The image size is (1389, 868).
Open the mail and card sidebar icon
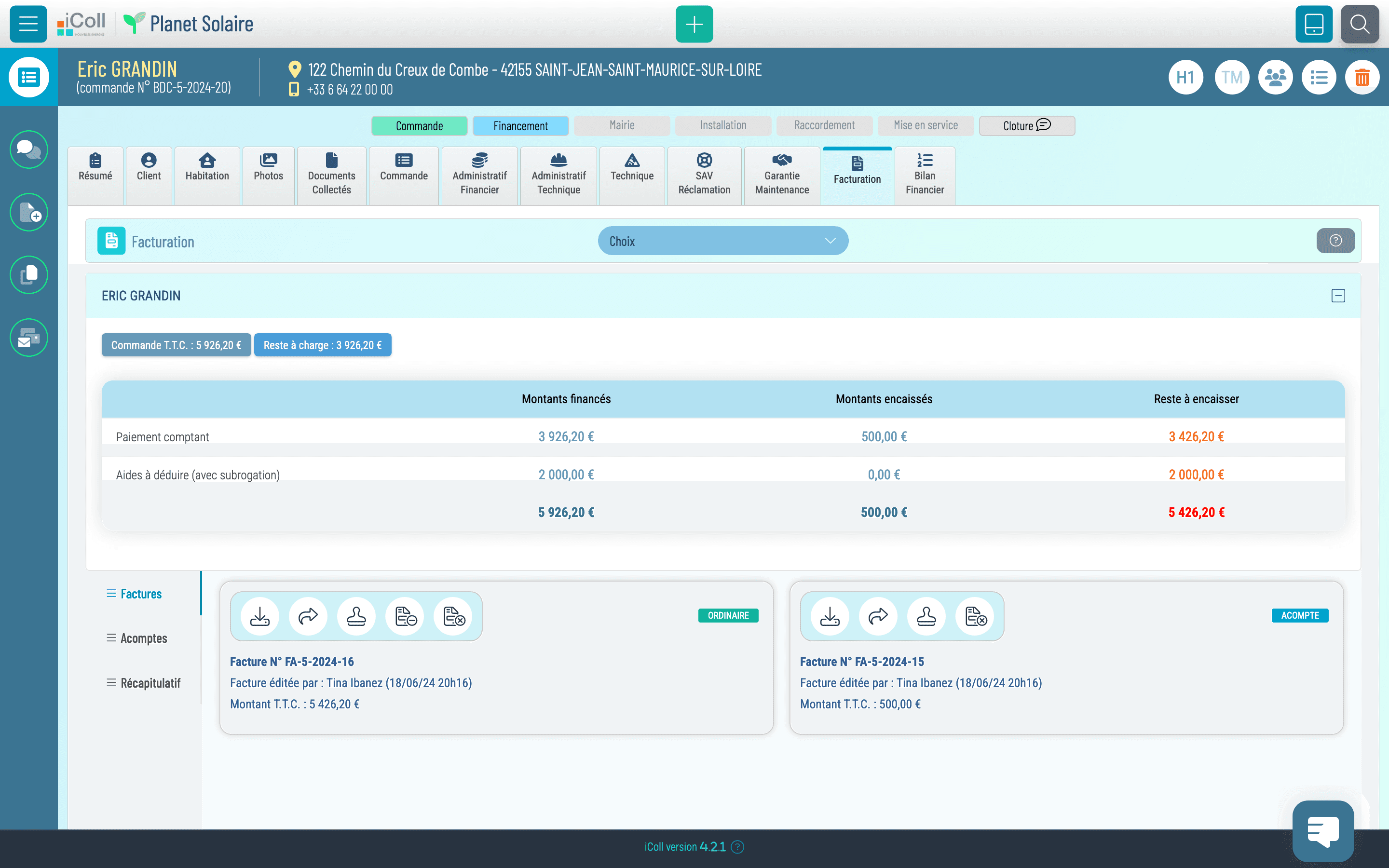click(x=29, y=337)
